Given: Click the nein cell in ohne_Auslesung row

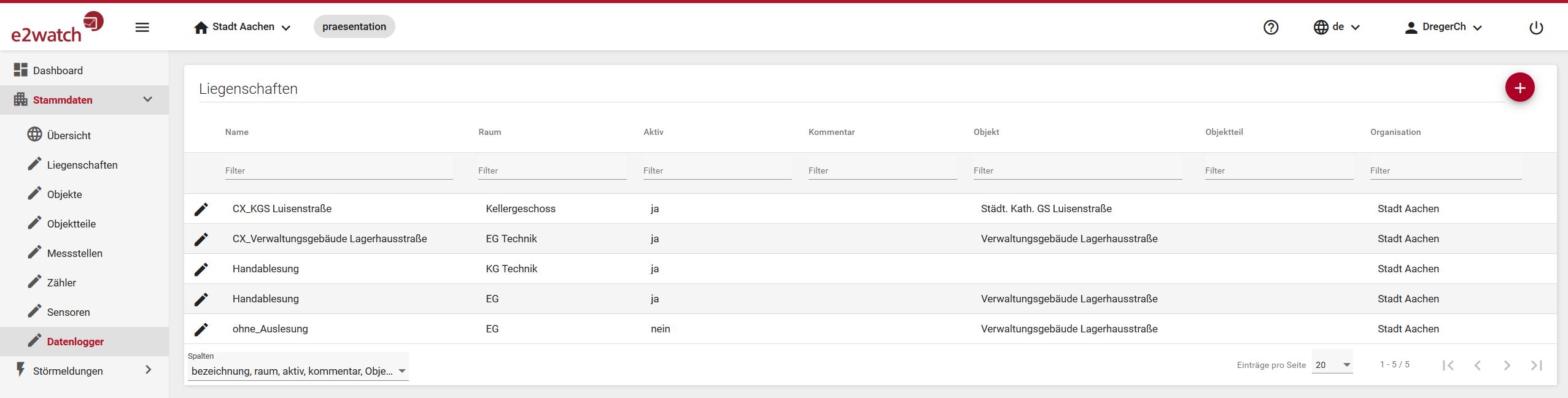Looking at the screenshot, I should (660, 329).
